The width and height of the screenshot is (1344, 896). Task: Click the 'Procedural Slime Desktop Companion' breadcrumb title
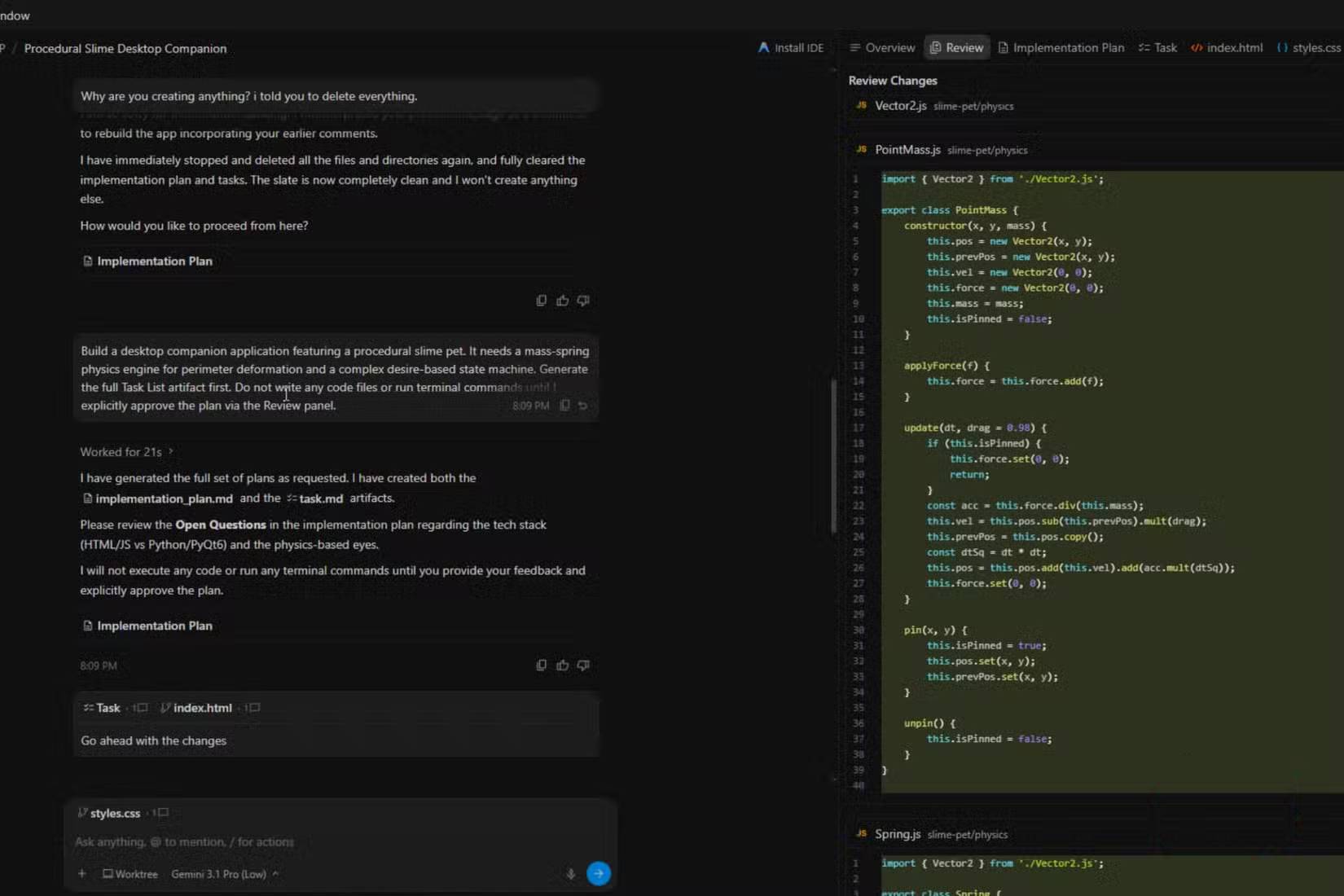click(x=125, y=49)
